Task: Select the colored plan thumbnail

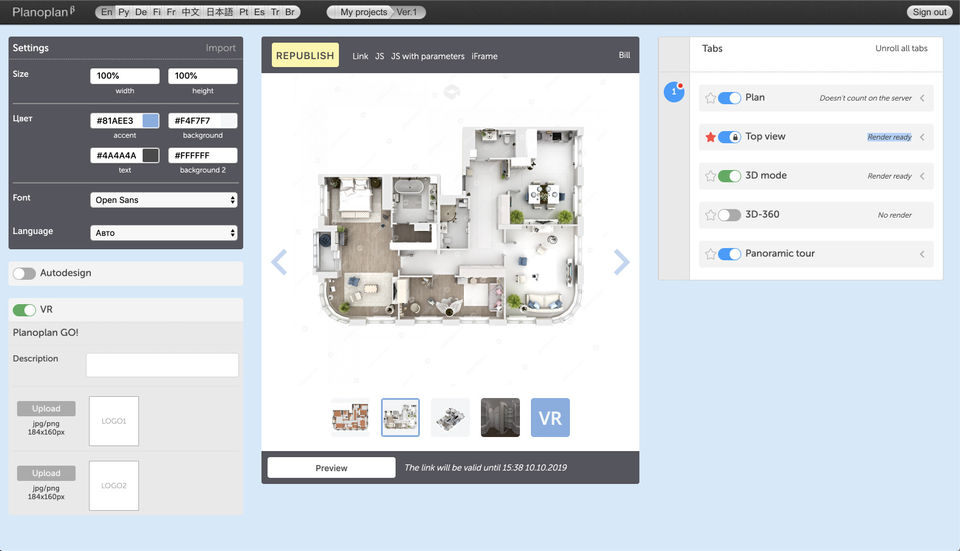Action: pyautogui.click(x=350, y=418)
